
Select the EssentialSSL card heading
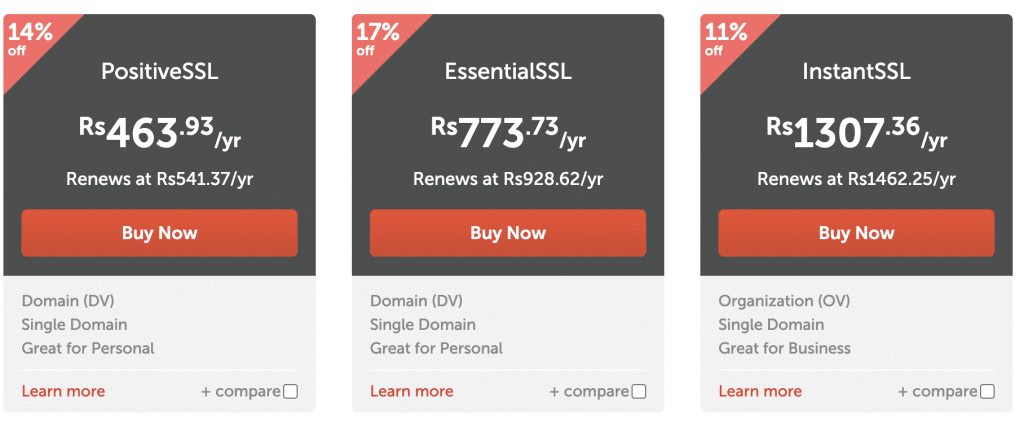pyautogui.click(x=508, y=72)
